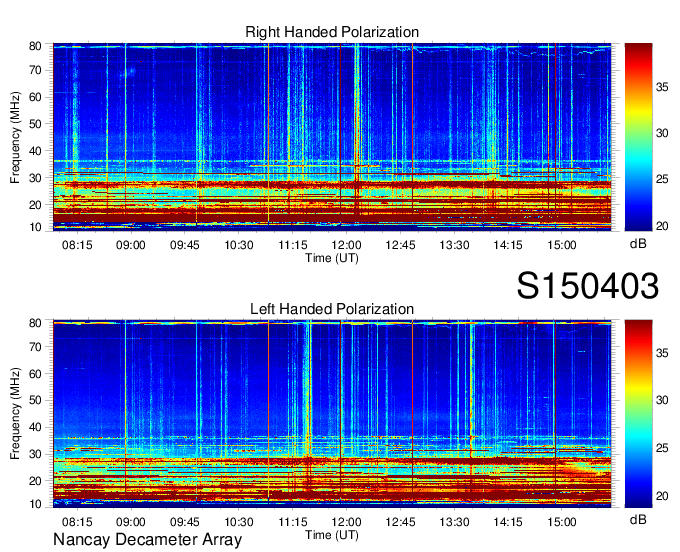Click the 12:00 tick on top plot
Screen dimensions: 680x552
347,245
